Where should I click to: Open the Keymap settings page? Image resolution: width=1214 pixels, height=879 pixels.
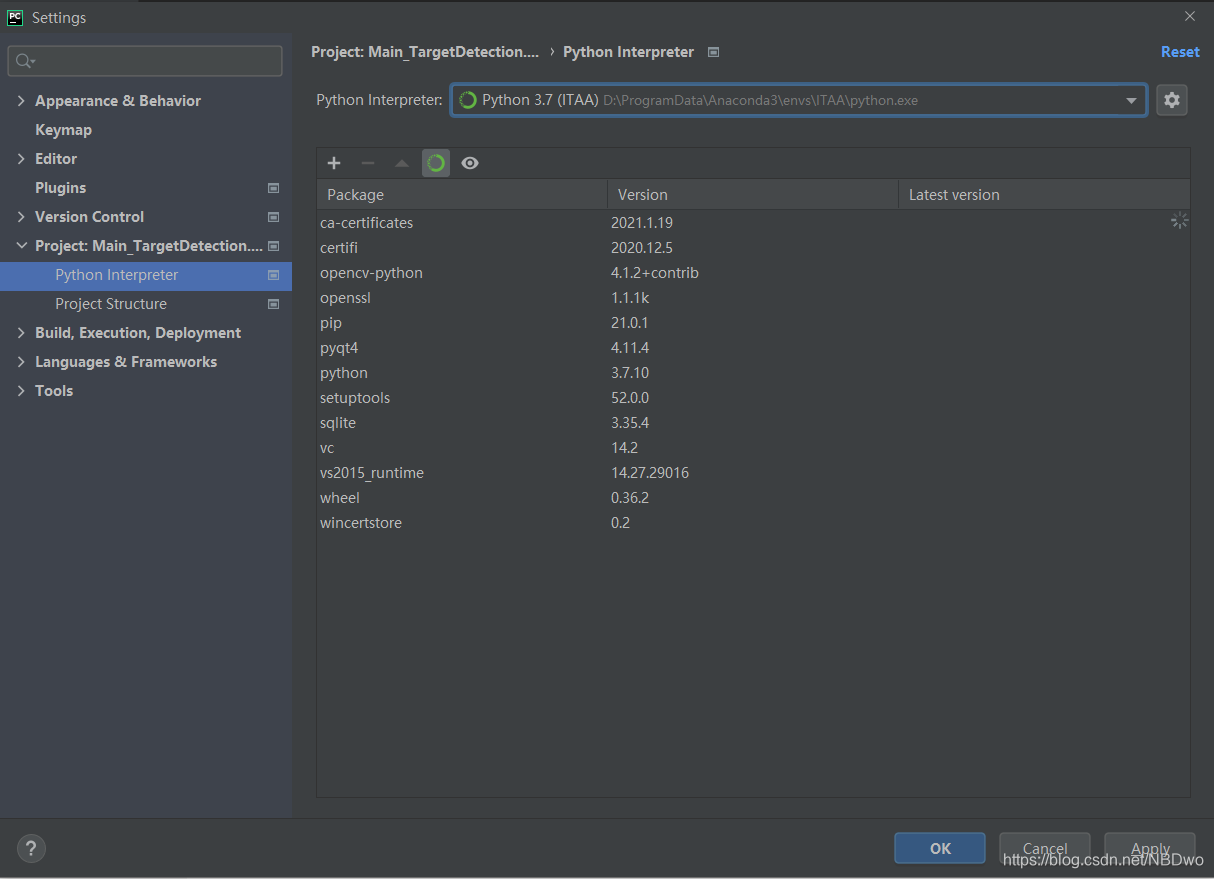(63, 130)
